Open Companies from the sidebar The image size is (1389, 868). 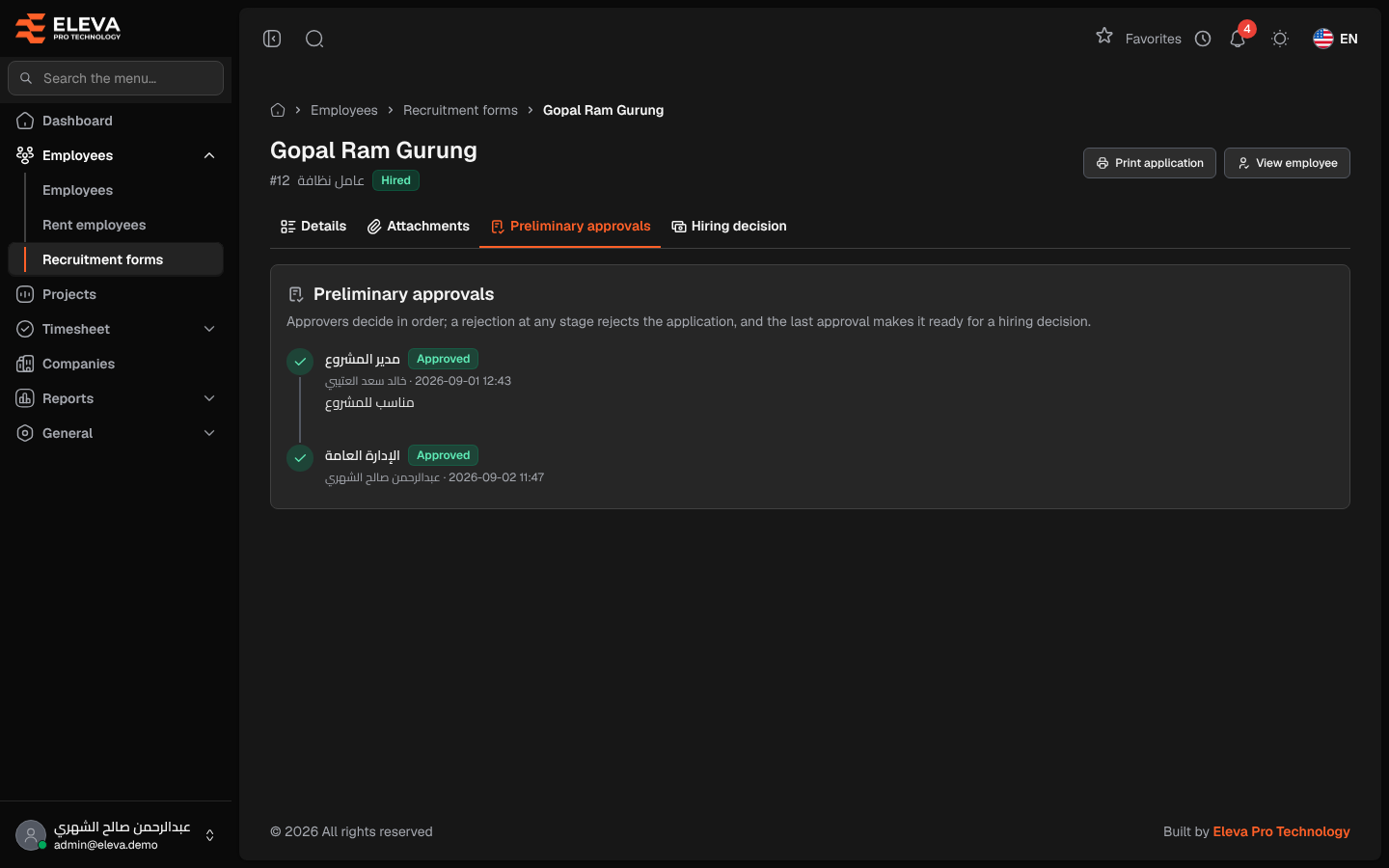click(116, 364)
